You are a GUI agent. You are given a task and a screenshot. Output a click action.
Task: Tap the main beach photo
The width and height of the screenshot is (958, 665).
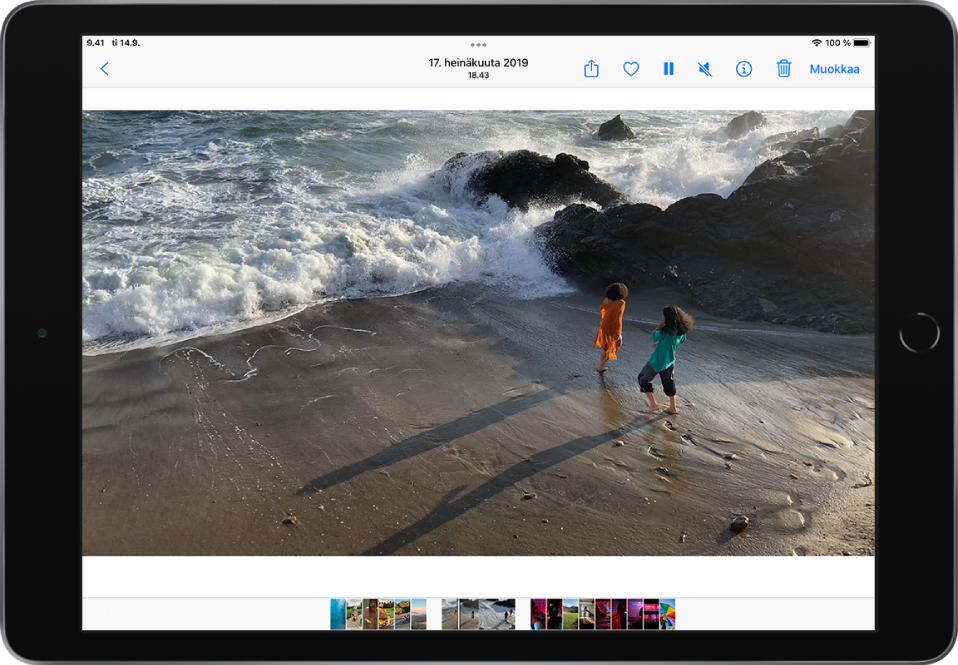click(x=478, y=332)
